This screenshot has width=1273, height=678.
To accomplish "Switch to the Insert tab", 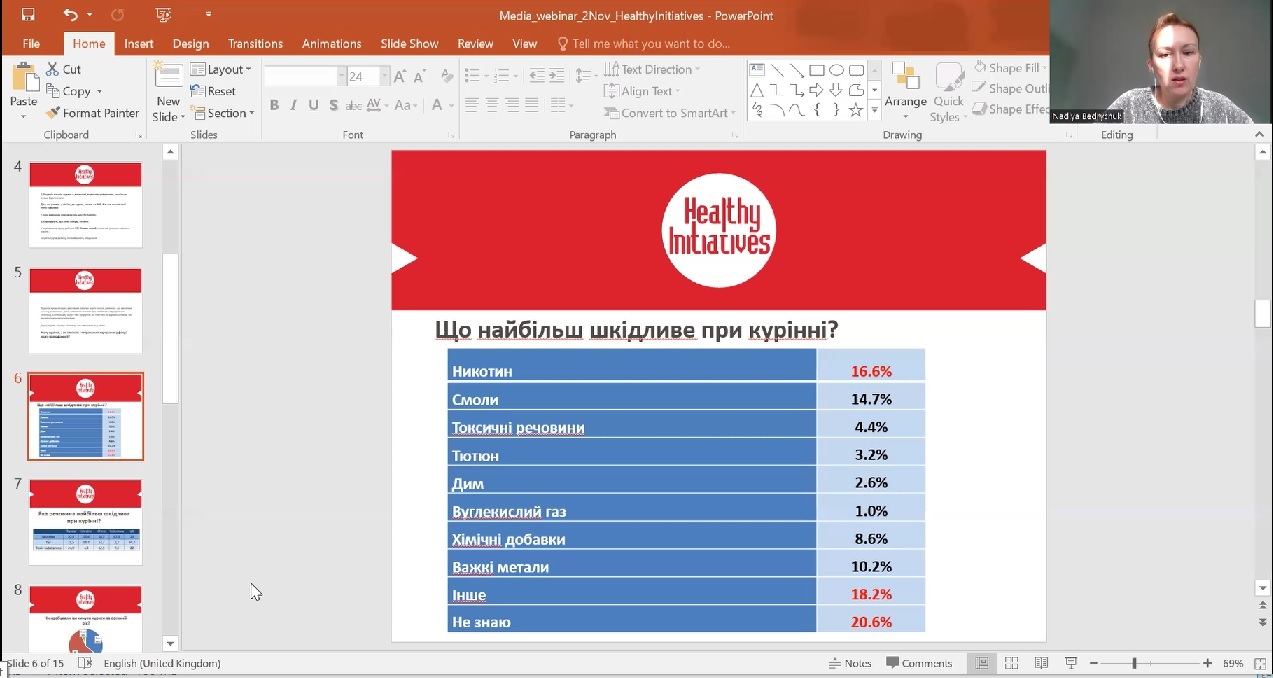I will (139, 44).
